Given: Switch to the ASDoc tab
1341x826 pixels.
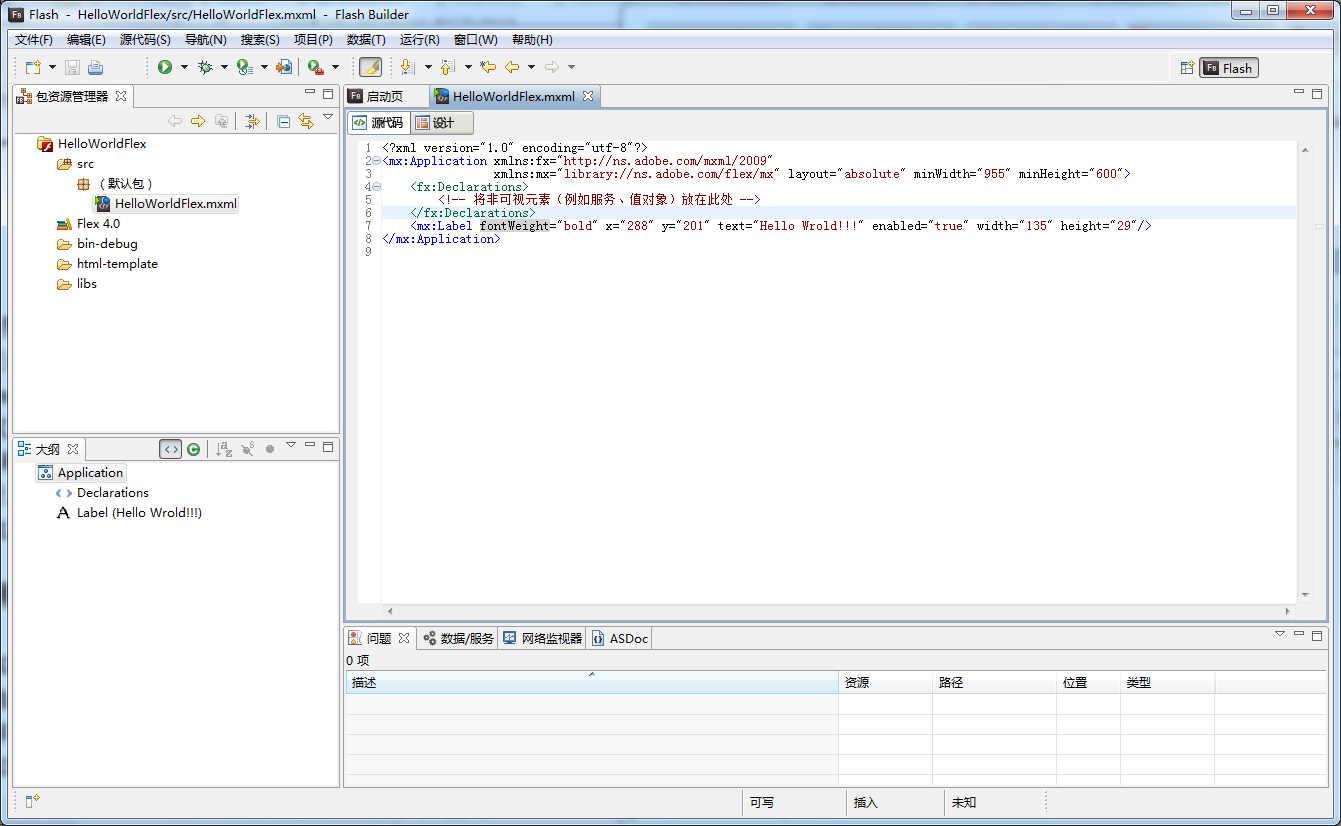Looking at the screenshot, I should pos(620,638).
